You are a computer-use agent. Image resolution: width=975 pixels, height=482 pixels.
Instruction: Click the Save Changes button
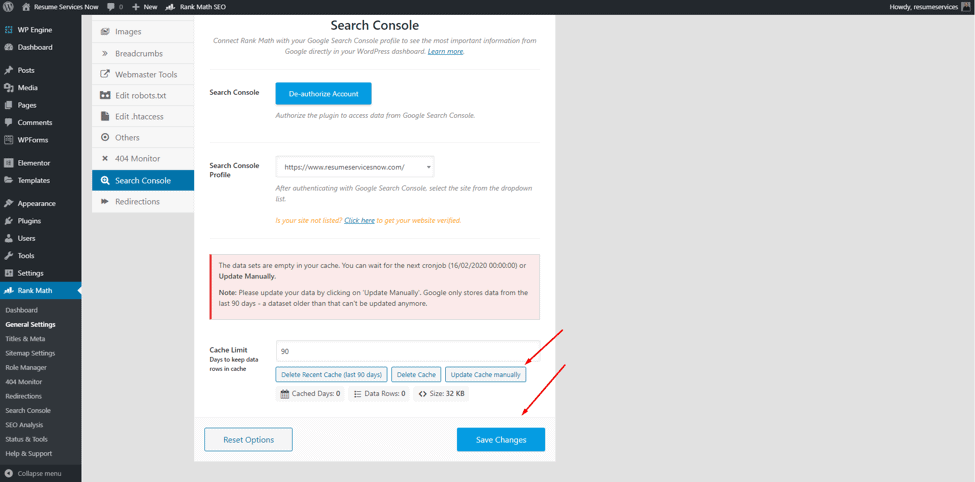501,440
